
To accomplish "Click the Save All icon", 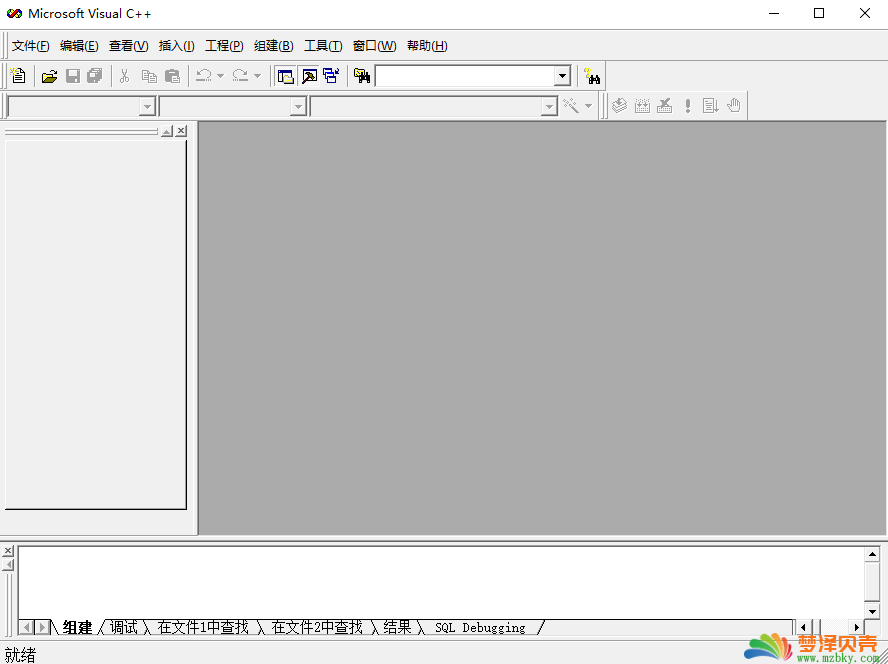I will (95, 76).
